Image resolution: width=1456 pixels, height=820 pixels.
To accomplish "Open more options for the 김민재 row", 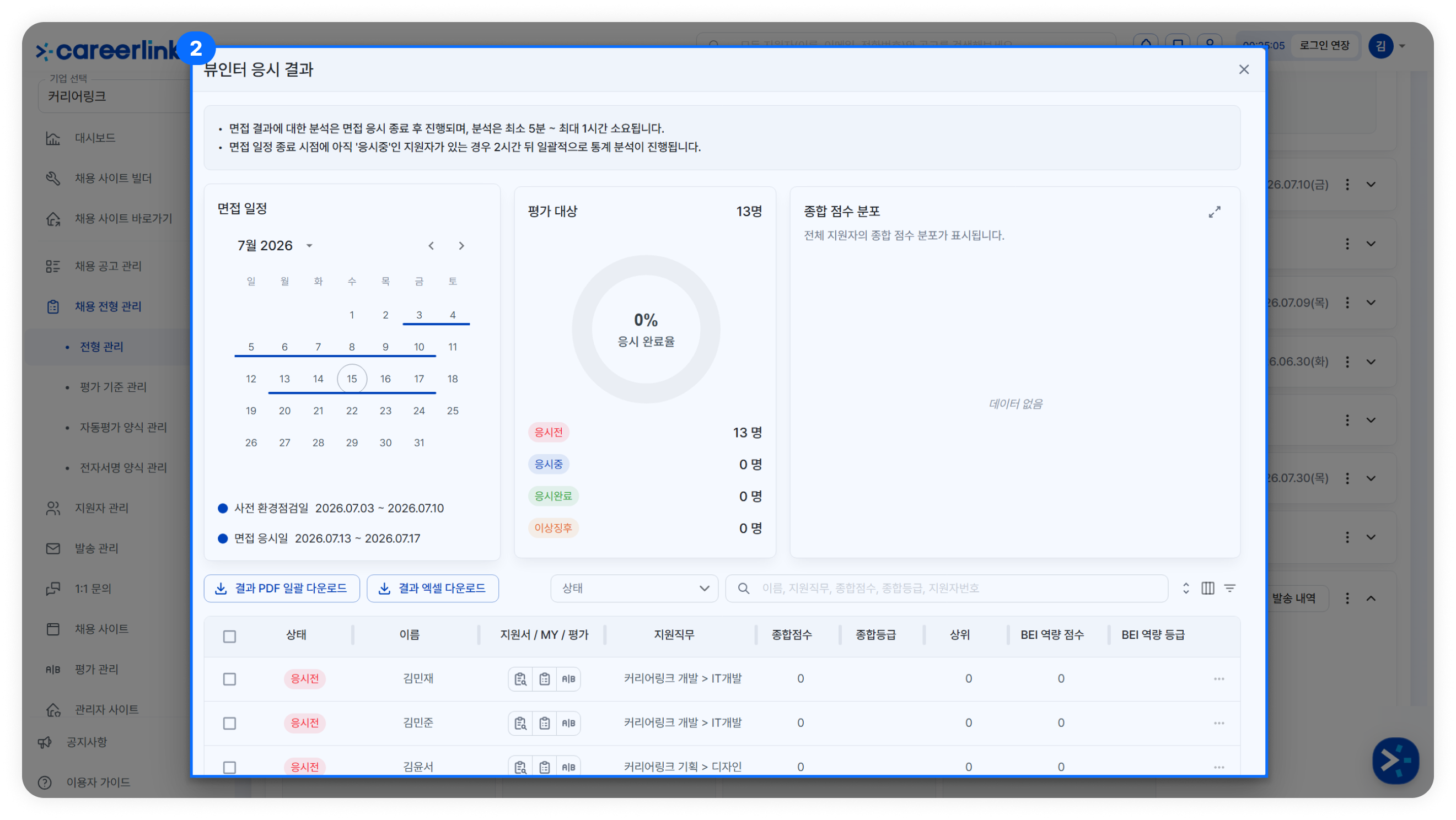I will tap(1218, 679).
